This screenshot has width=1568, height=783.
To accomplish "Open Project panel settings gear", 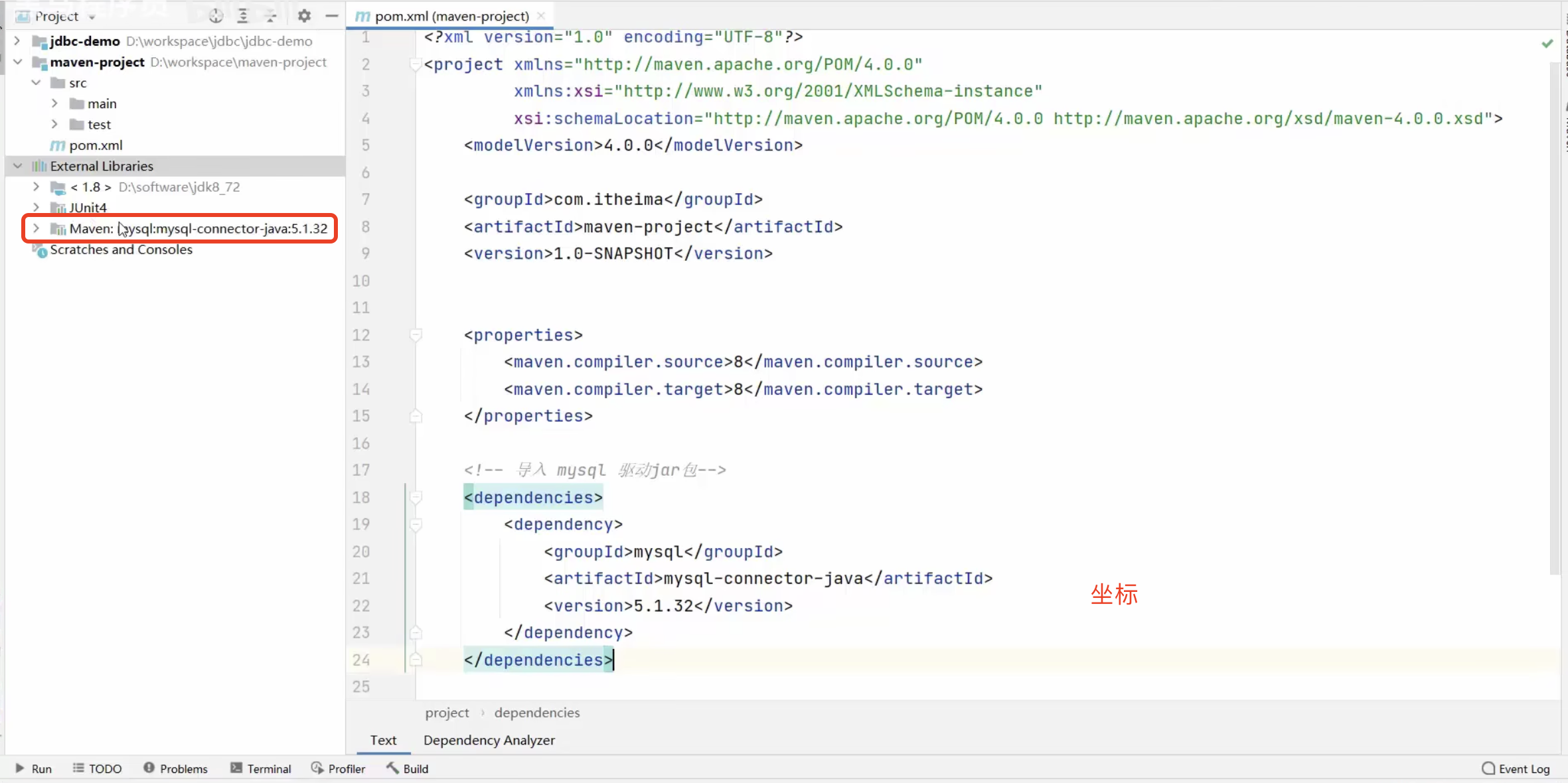I will click(304, 16).
